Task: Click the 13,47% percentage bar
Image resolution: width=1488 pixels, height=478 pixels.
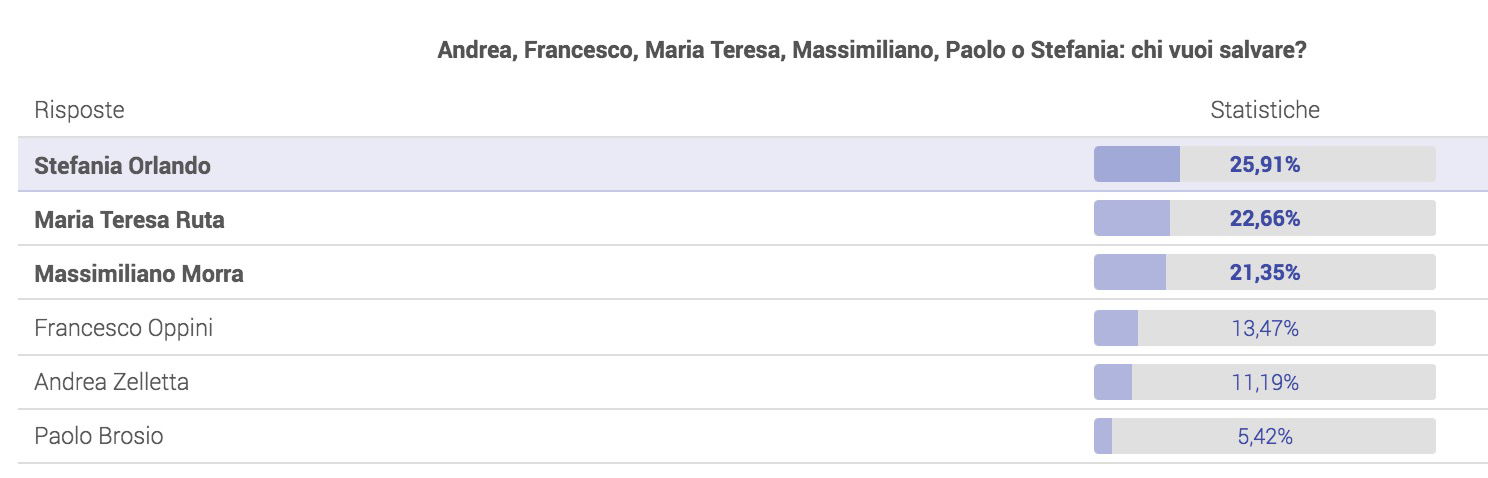Action: click(1264, 328)
